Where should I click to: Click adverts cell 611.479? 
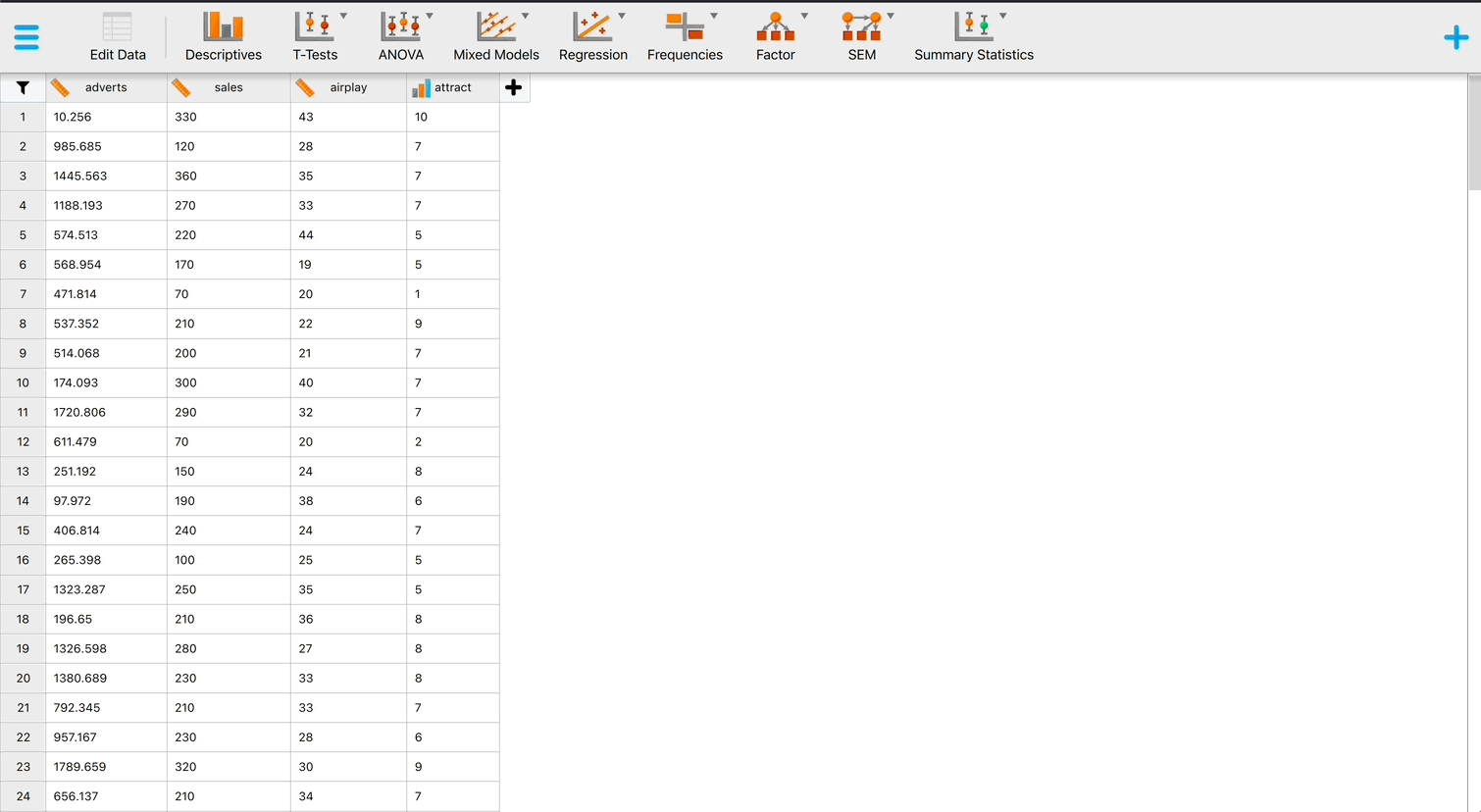pos(106,442)
